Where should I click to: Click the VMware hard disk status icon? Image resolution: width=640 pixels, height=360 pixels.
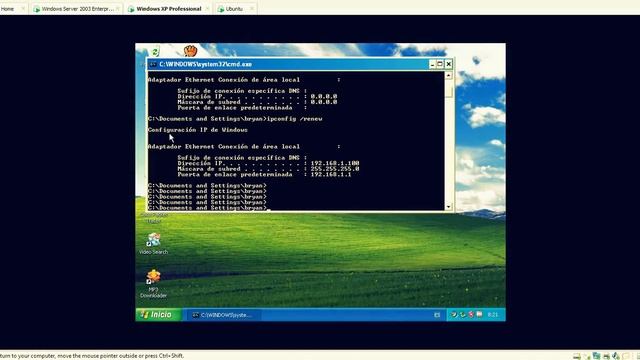577,356
